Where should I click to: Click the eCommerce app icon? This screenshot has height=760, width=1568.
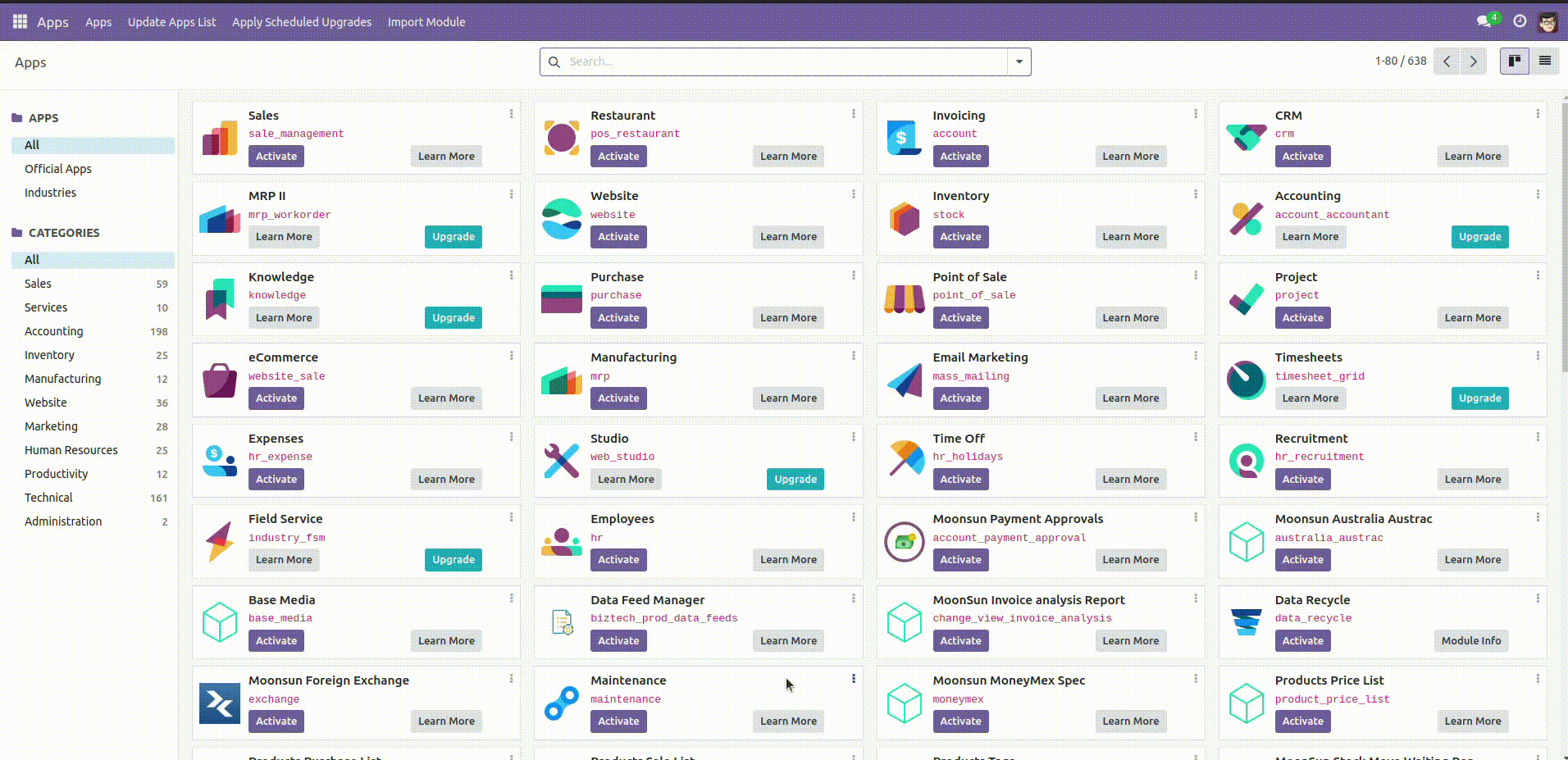tap(220, 380)
